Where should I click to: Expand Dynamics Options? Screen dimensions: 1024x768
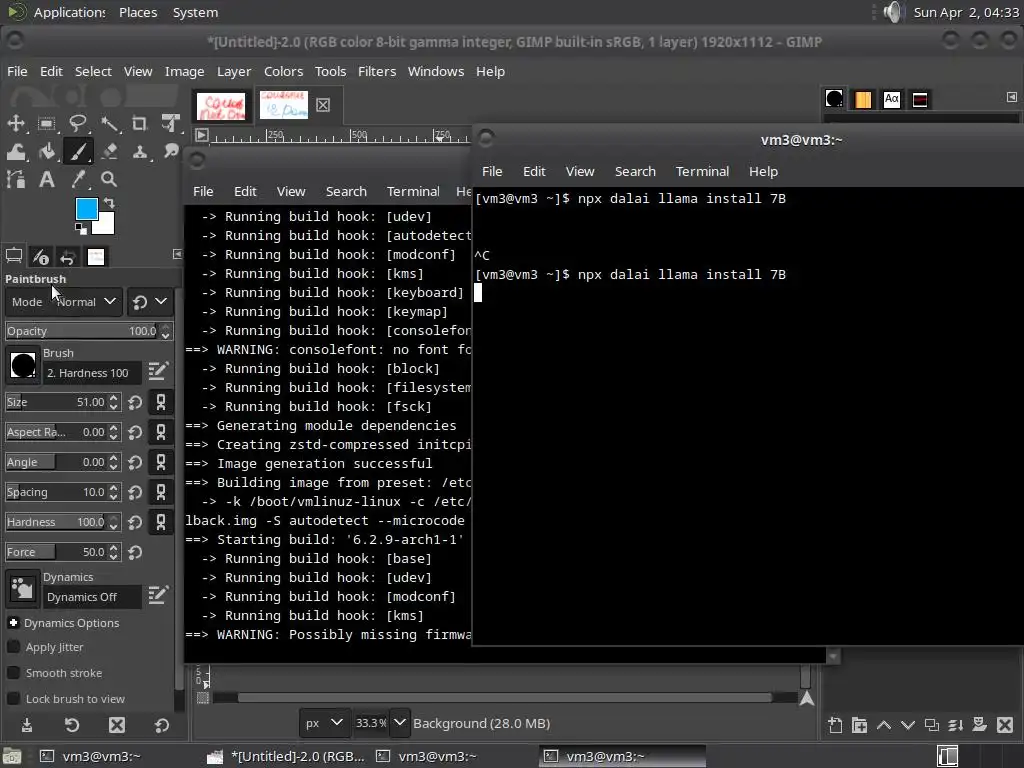[x=13, y=623]
